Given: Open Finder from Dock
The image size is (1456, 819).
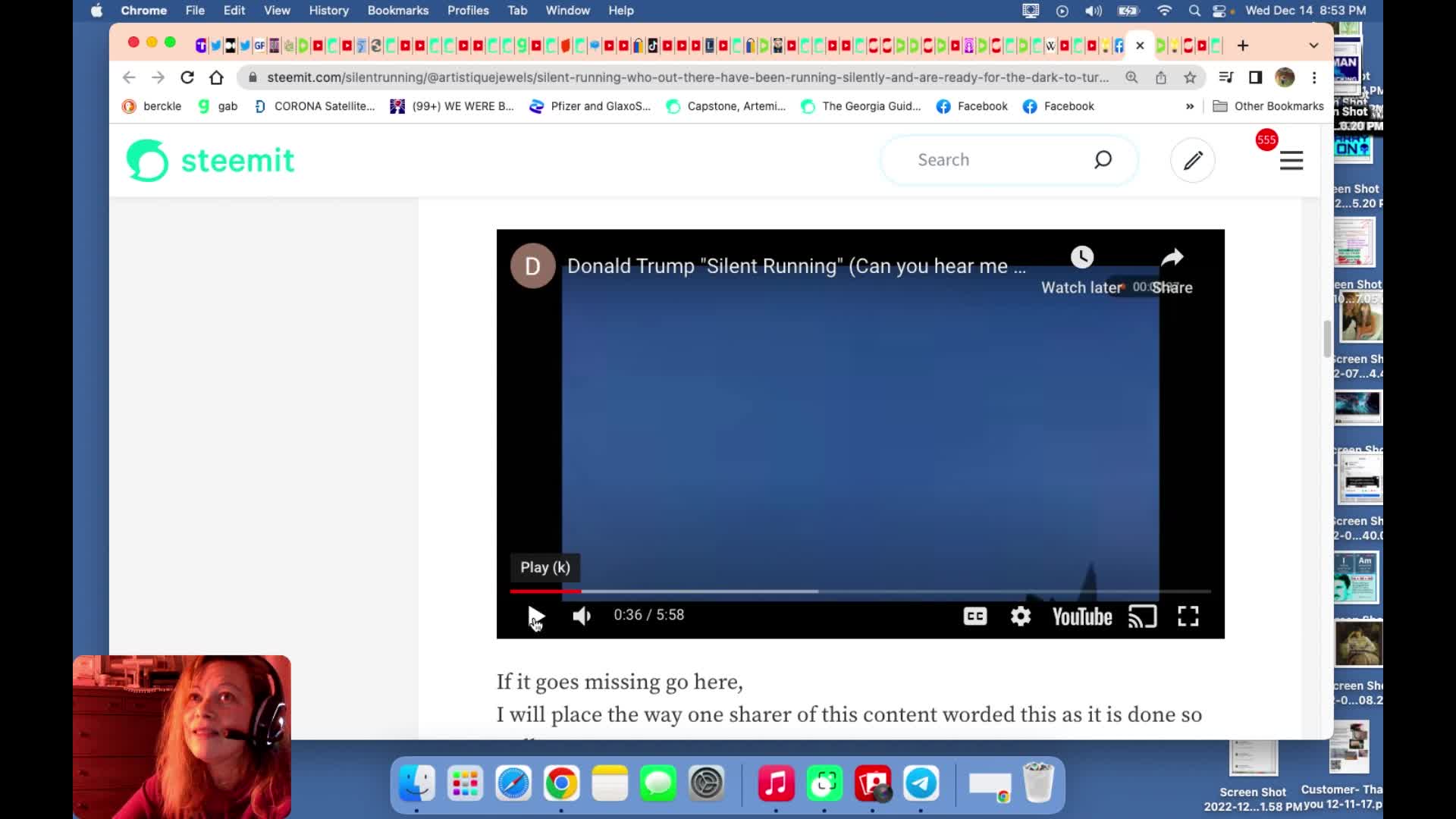Looking at the screenshot, I should pos(416,783).
